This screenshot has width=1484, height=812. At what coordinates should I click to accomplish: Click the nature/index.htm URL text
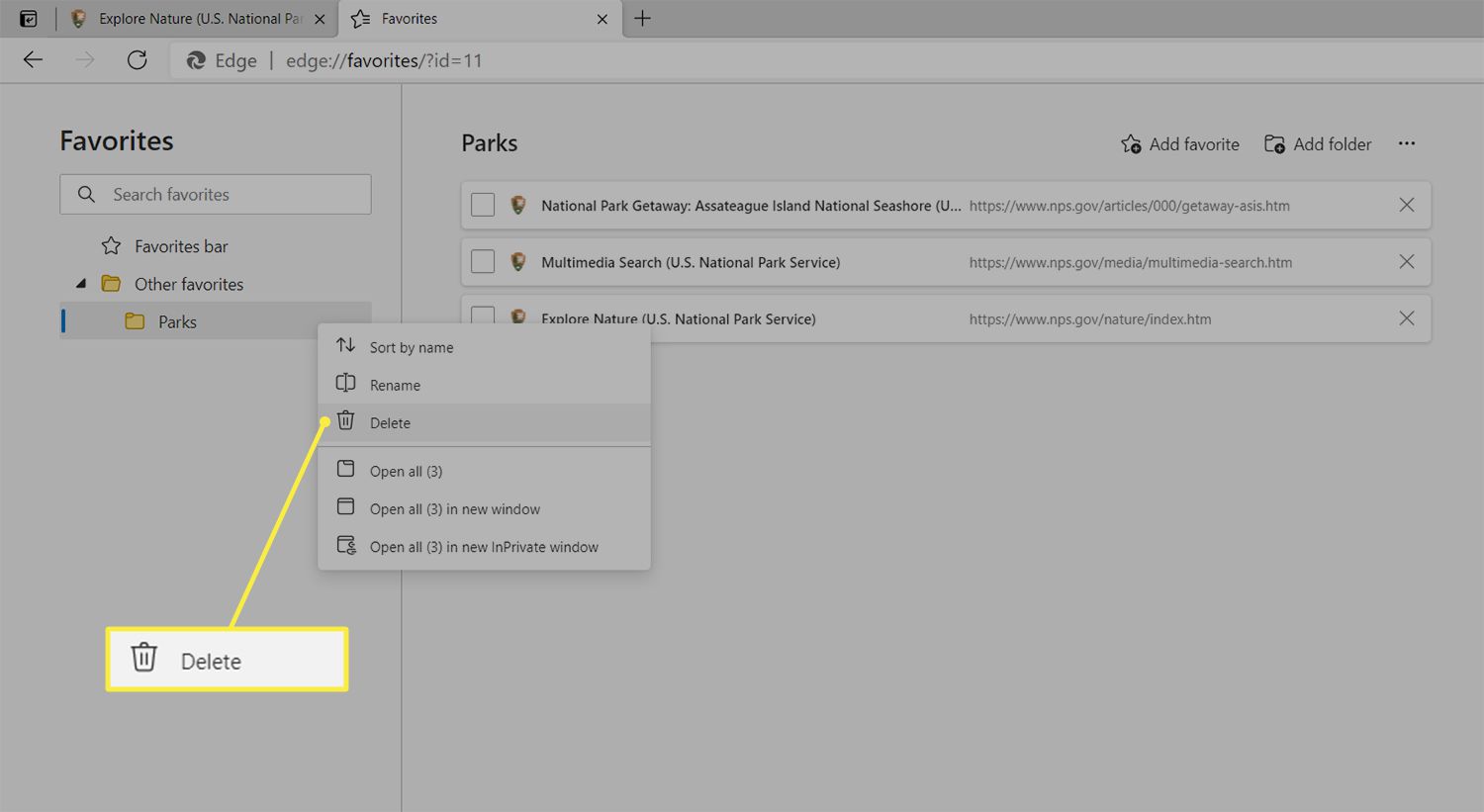1090,318
